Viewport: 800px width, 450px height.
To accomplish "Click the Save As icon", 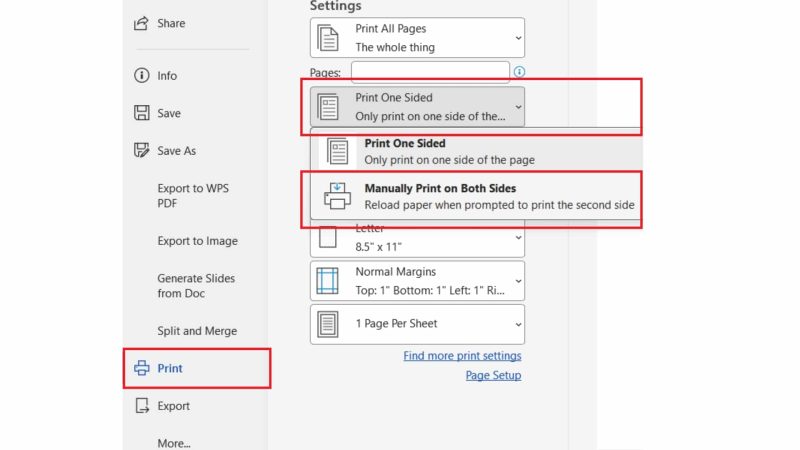I will coord(141,150).
